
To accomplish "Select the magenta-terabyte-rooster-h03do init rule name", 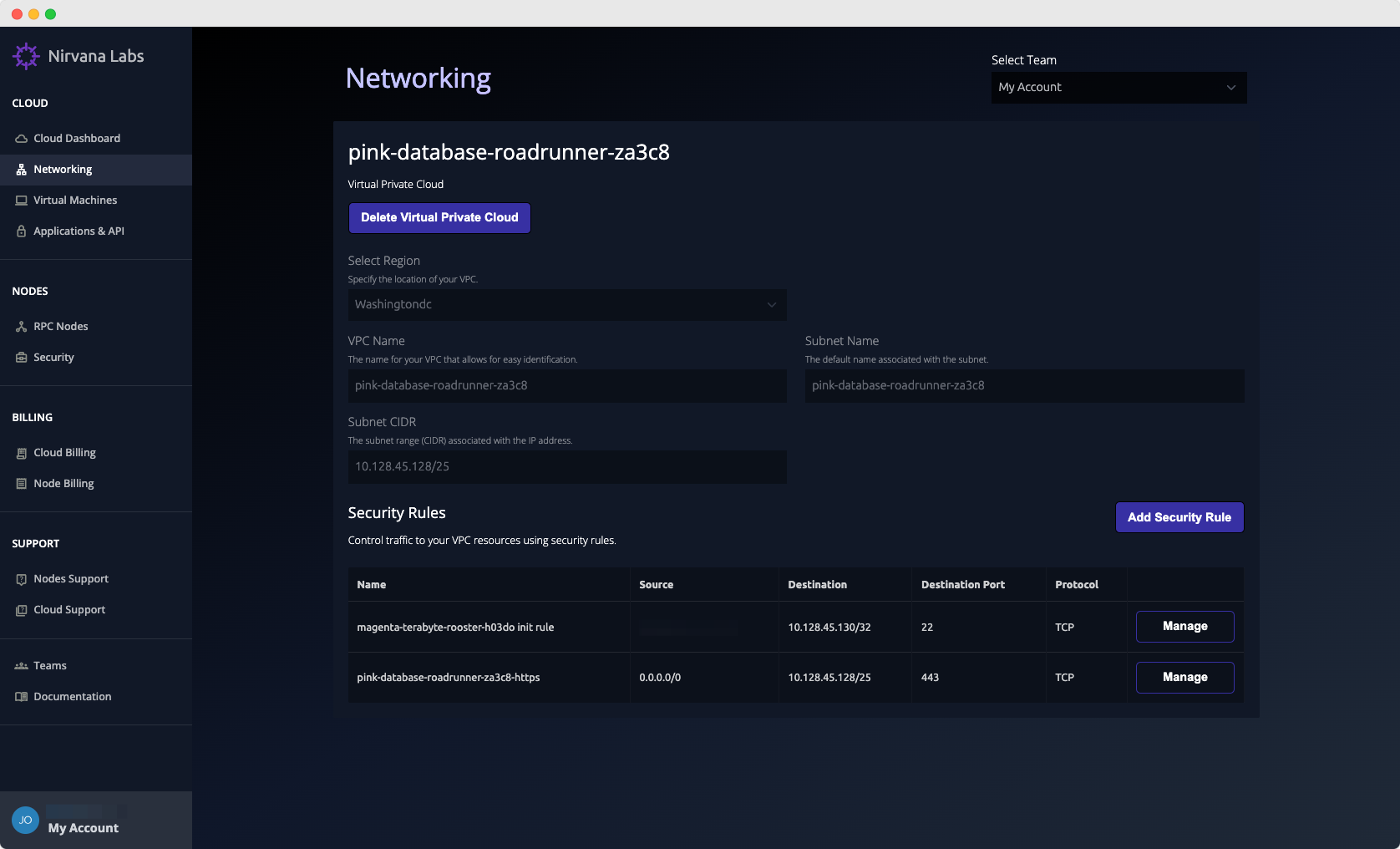I will point(455,628).
